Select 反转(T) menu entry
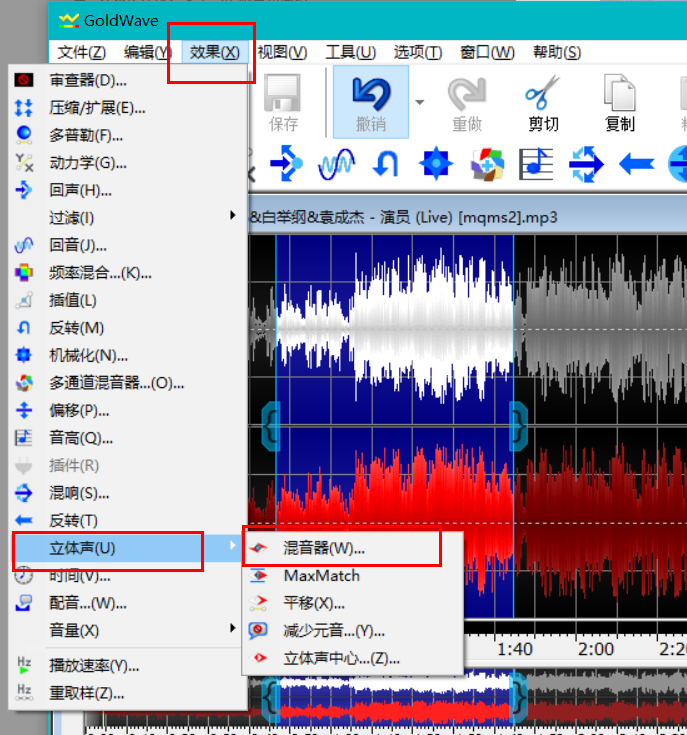The width and height of the screenshot is (687, 735). pyautogui.click(x=127, y=520)
